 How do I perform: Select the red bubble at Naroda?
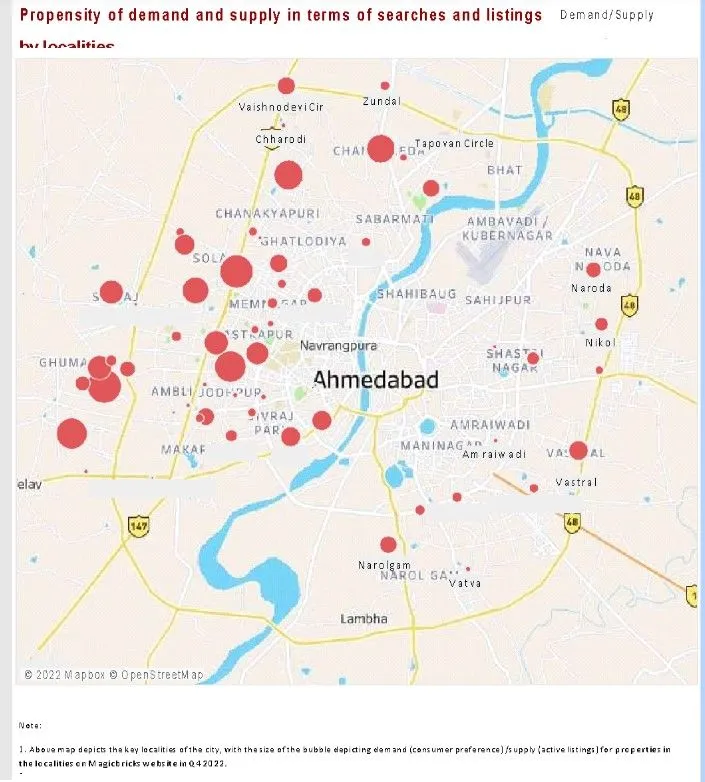(x=593, y=270)
